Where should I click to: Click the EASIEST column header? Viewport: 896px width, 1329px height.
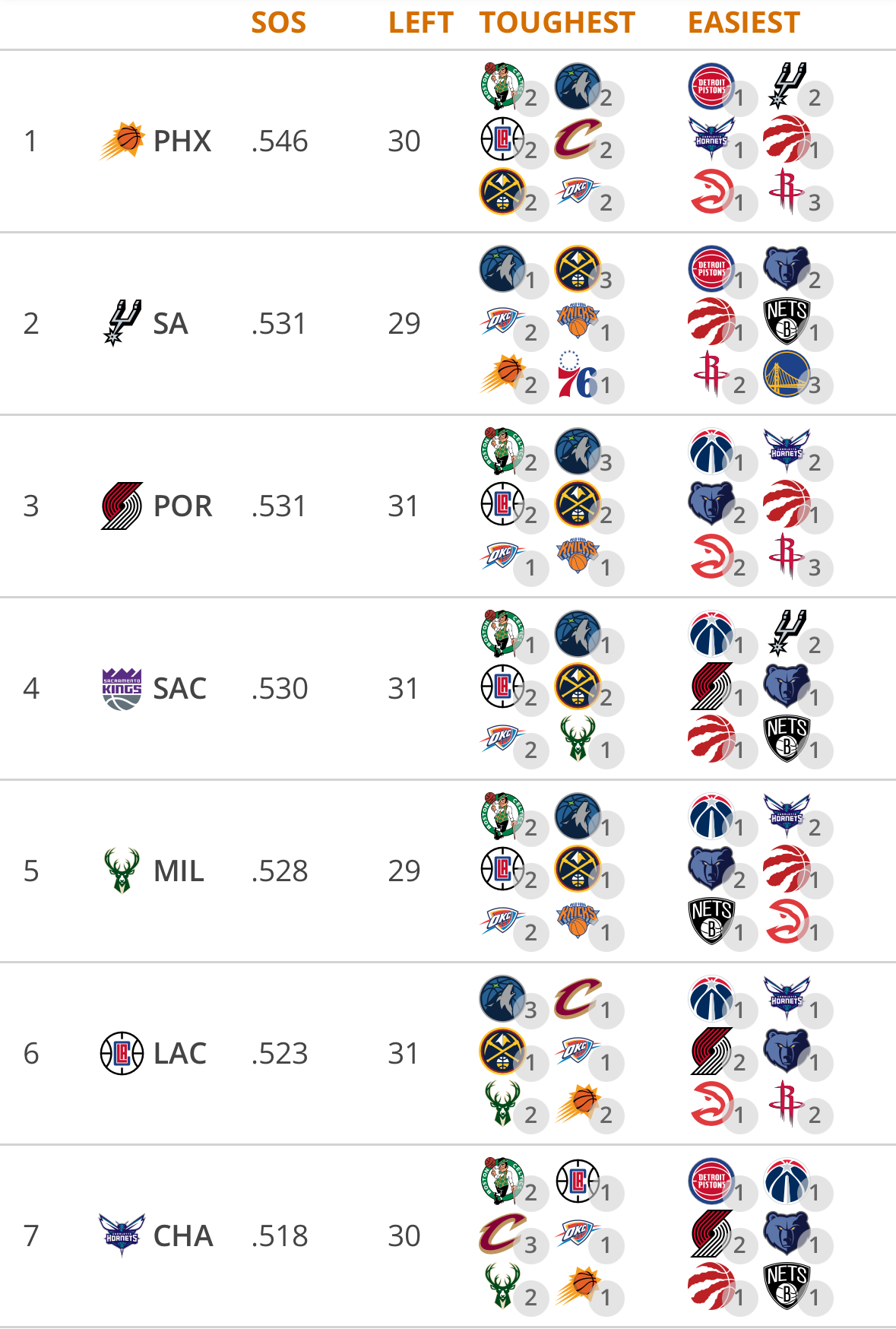tap(744, 23)
